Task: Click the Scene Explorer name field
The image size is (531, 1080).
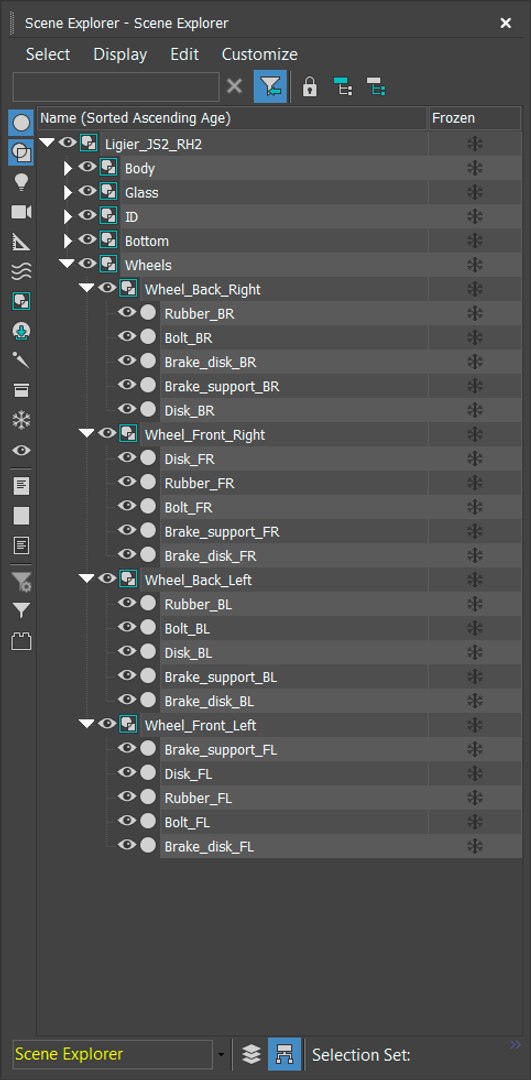Action: [112, 1055]
